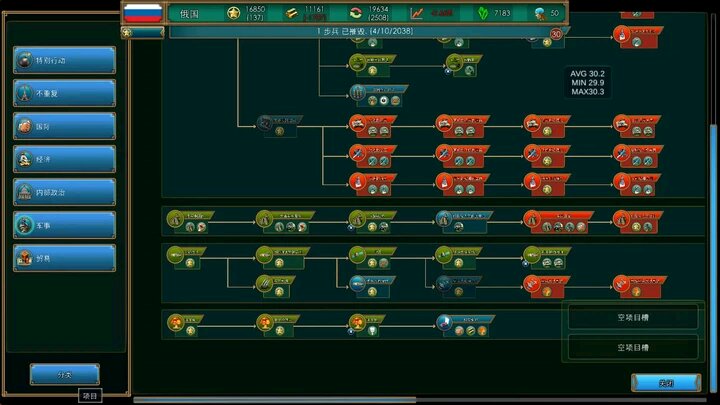This screenshot has height=405, width=720.
Task: Select the blue pillars project node near the top
Action: point(379,96)
